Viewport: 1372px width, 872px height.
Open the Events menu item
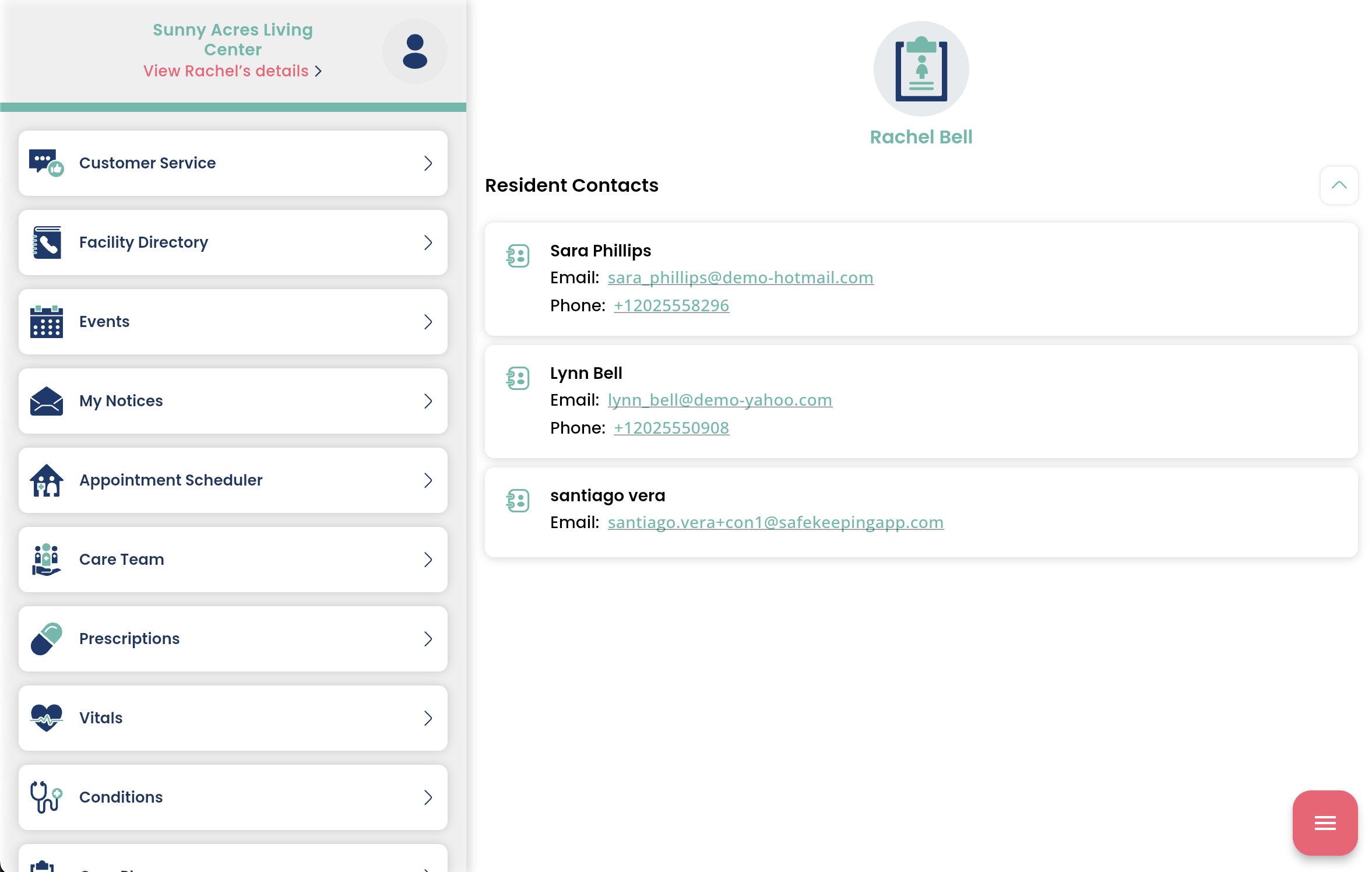tap(233, 322)
